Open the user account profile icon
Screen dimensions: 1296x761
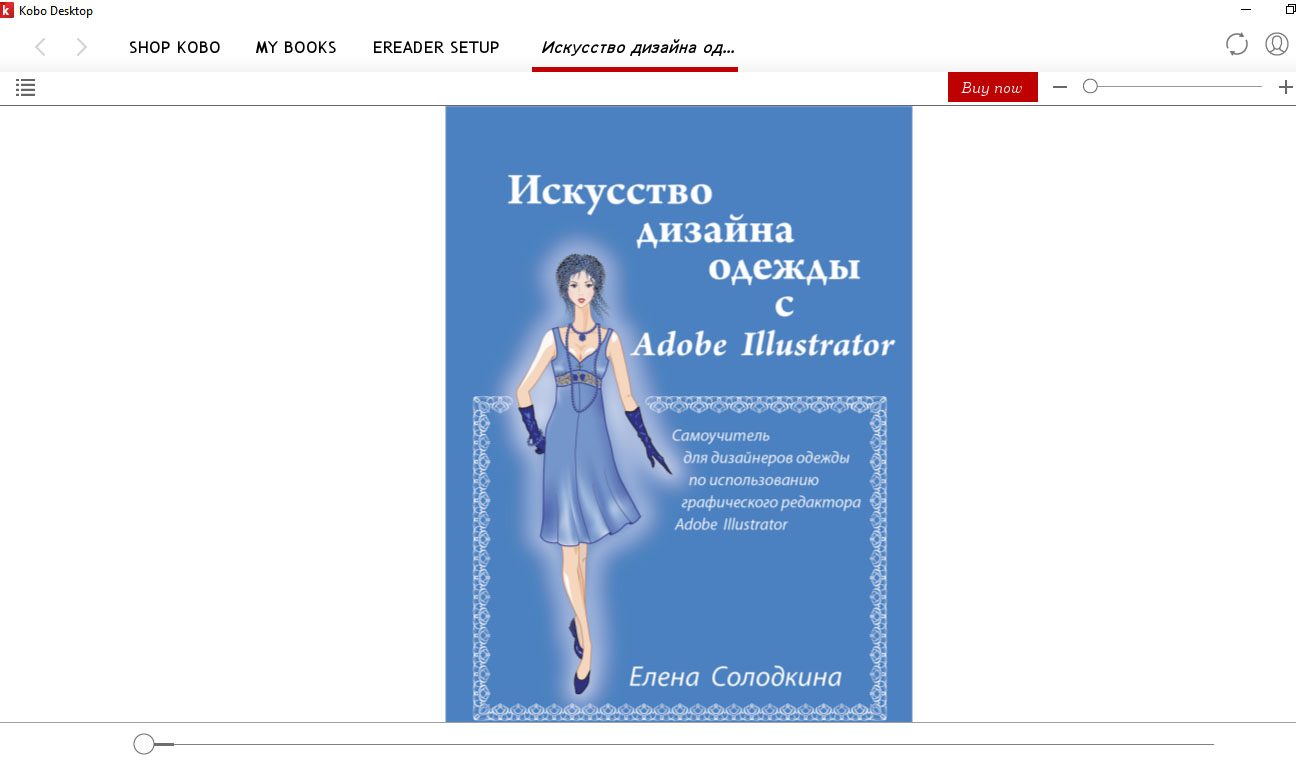pyautogui.click(x=1276, y=44)
